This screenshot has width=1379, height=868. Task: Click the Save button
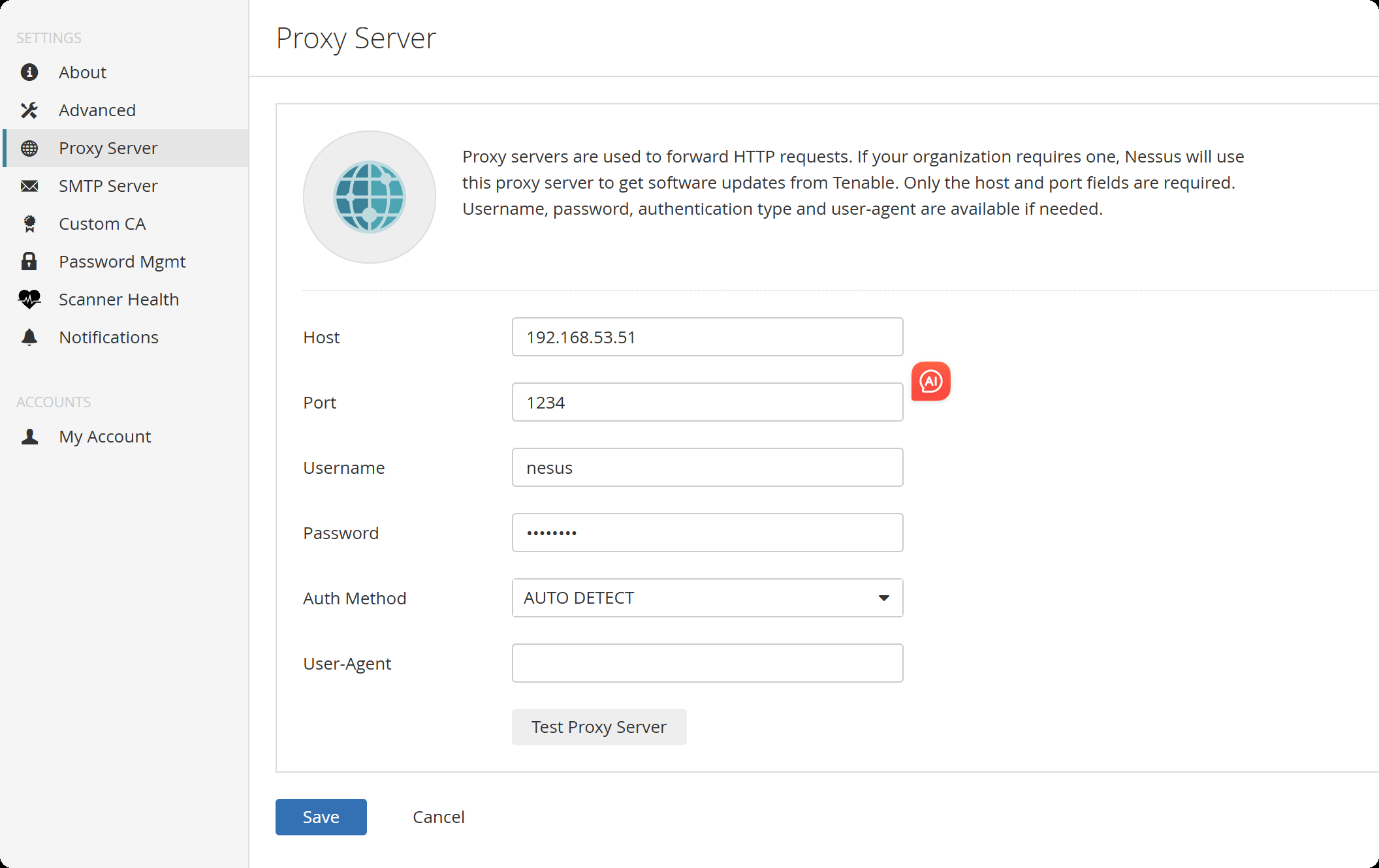point(321,816)
